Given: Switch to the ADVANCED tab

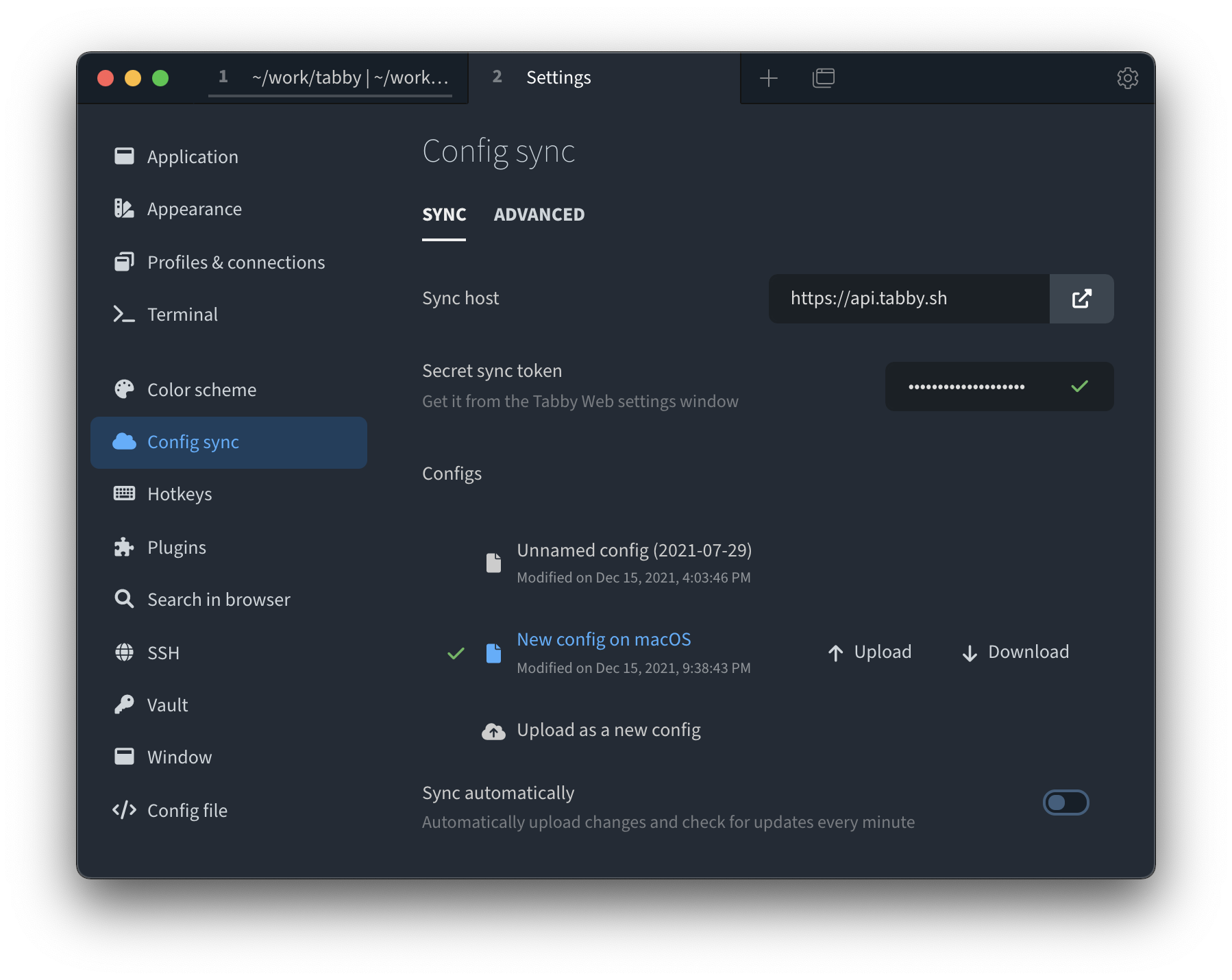Looking at the screenshot, I should [539, 215].
